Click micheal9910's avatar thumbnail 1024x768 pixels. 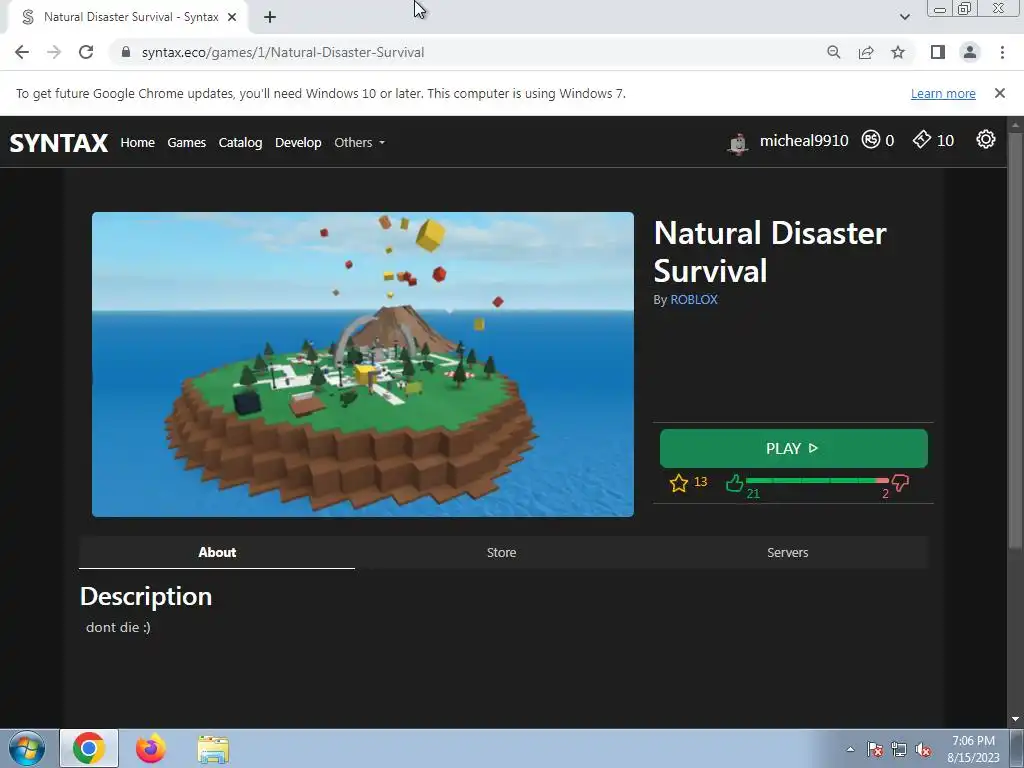tap(739, 143)
